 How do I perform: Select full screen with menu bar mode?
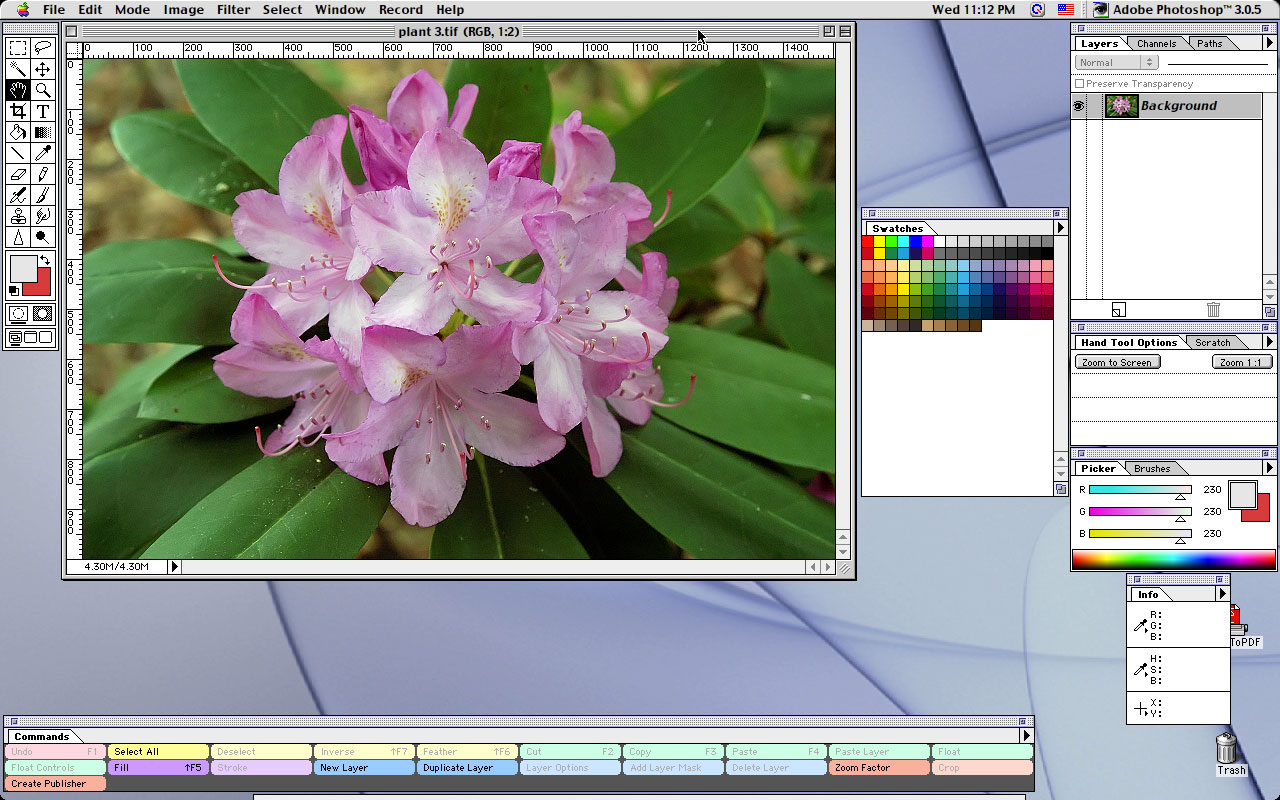[x=30, y=338]
